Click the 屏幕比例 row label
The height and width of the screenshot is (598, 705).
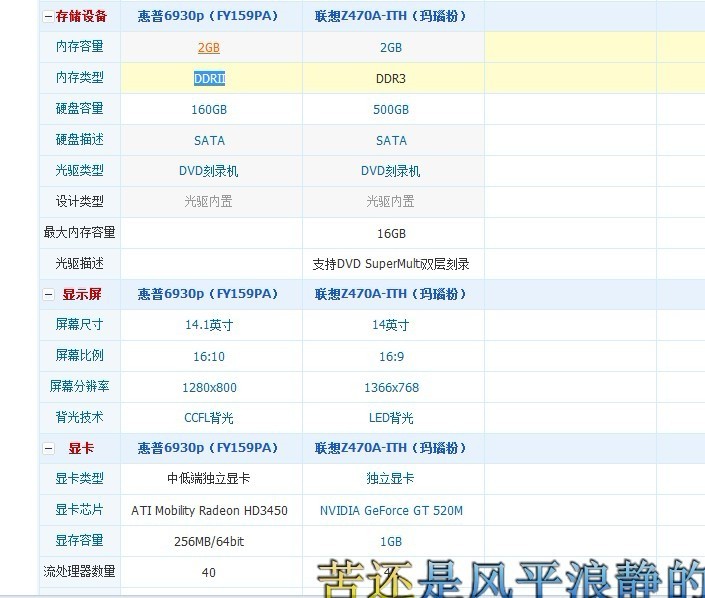(80, 355)
